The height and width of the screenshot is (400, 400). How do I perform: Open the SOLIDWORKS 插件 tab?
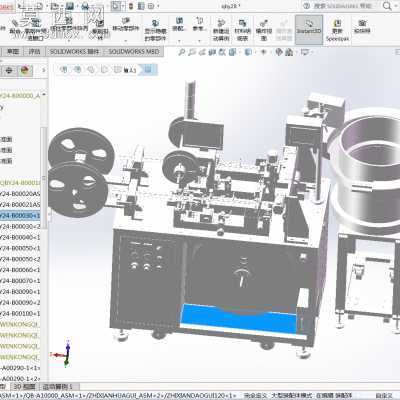tap(75, 52)
